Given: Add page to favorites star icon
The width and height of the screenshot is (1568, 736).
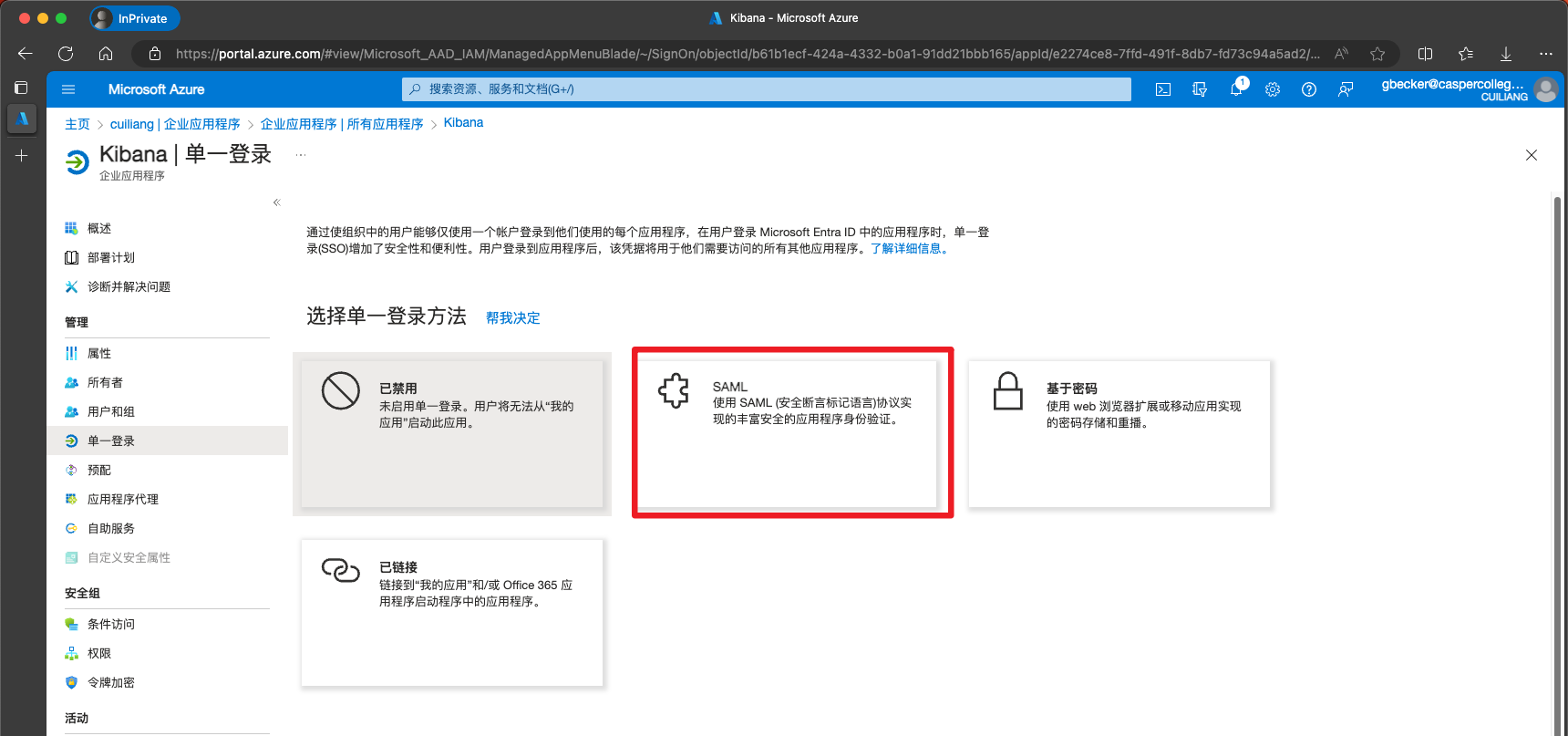Looking at the screenshot, I should point(1377,54).
